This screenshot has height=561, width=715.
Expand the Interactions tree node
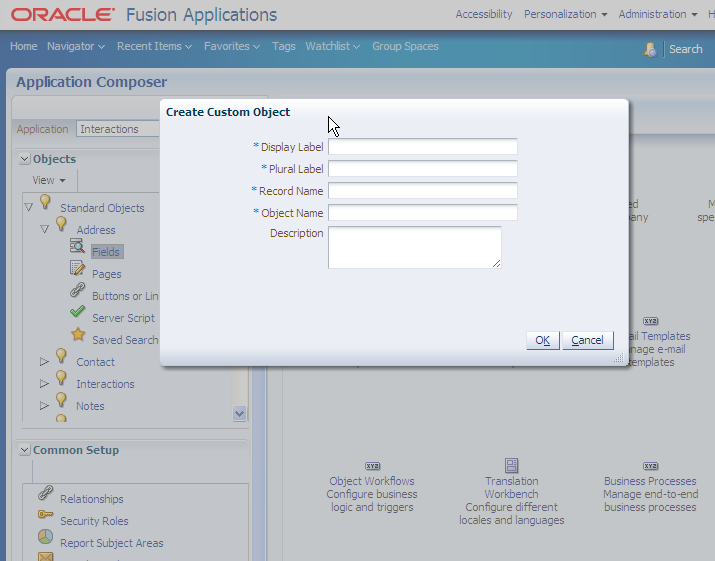pos(44,384)
